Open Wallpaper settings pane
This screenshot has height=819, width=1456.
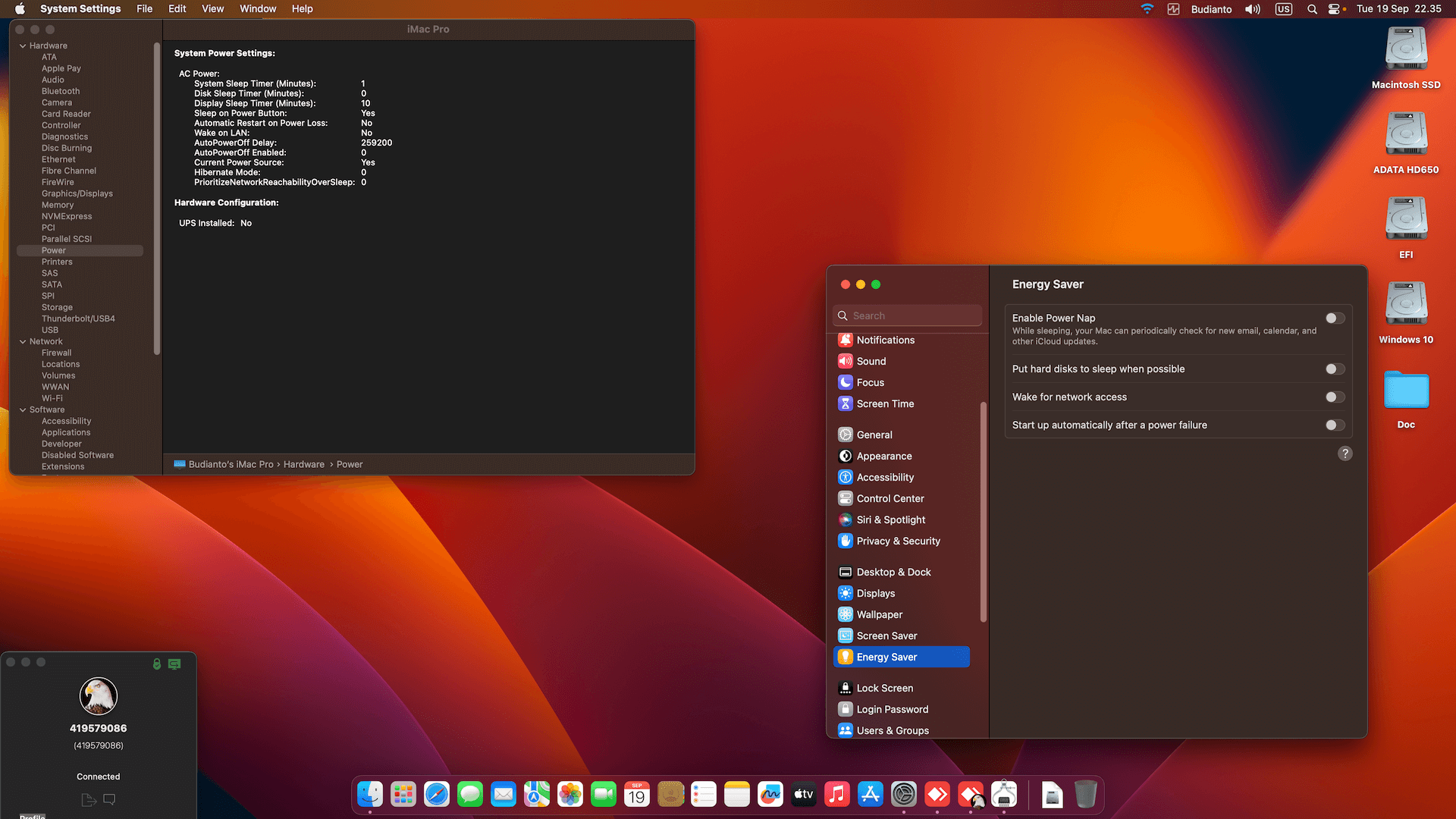coord(879,614)
